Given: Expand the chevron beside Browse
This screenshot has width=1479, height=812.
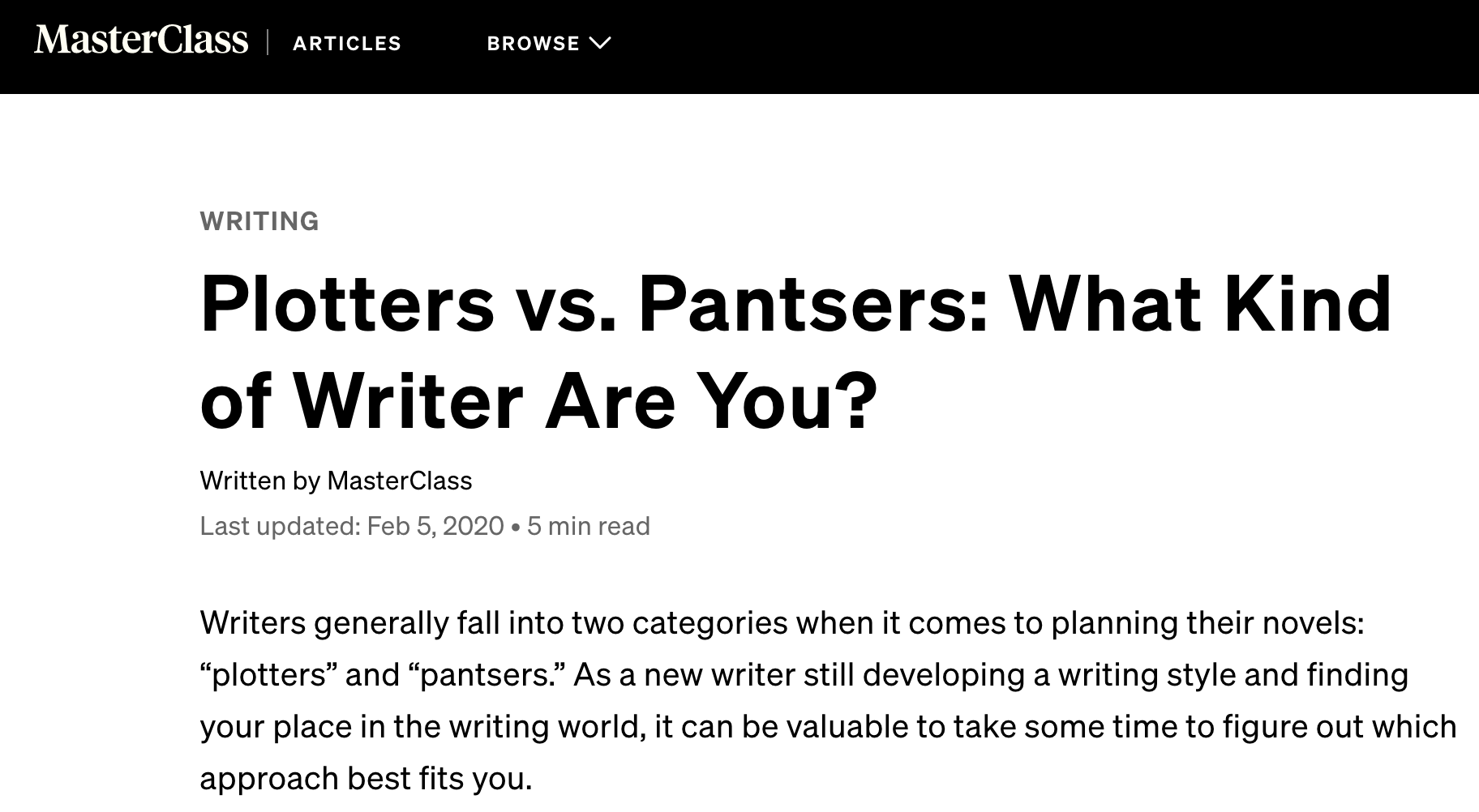Looking at the screenshot, I should [x=600, y=44].
